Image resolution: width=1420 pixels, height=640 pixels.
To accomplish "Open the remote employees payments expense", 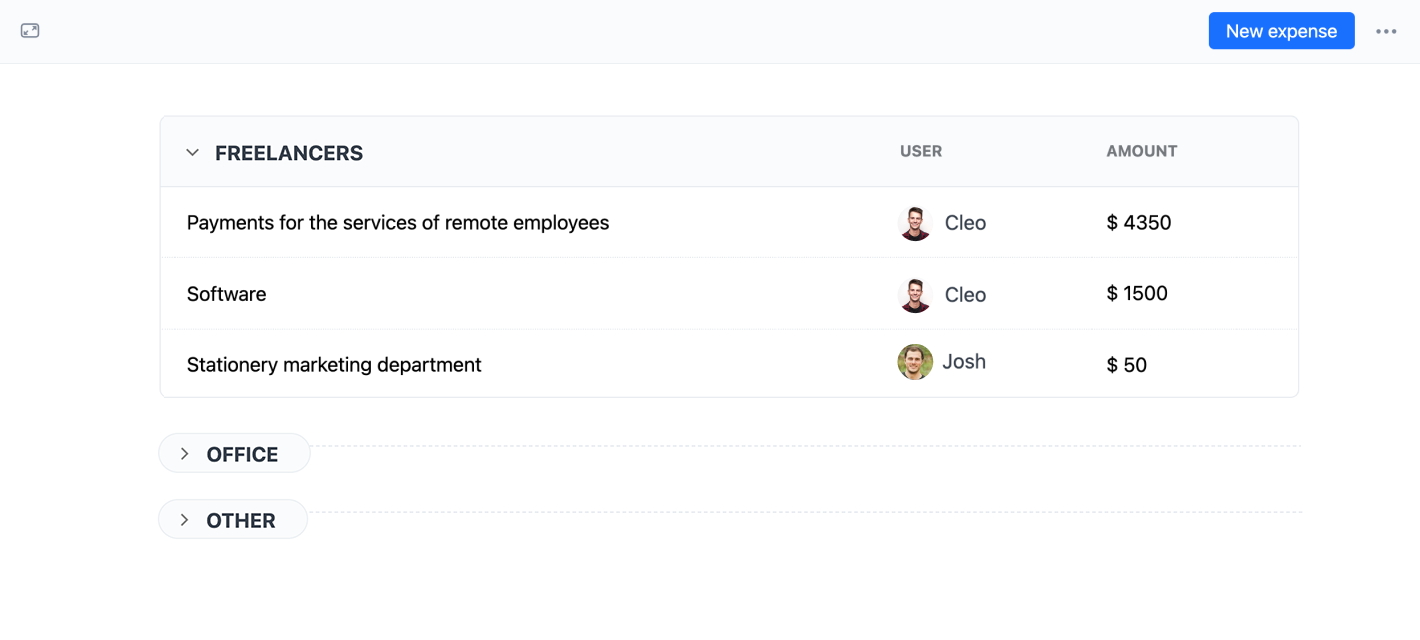I will click(729, 222).
